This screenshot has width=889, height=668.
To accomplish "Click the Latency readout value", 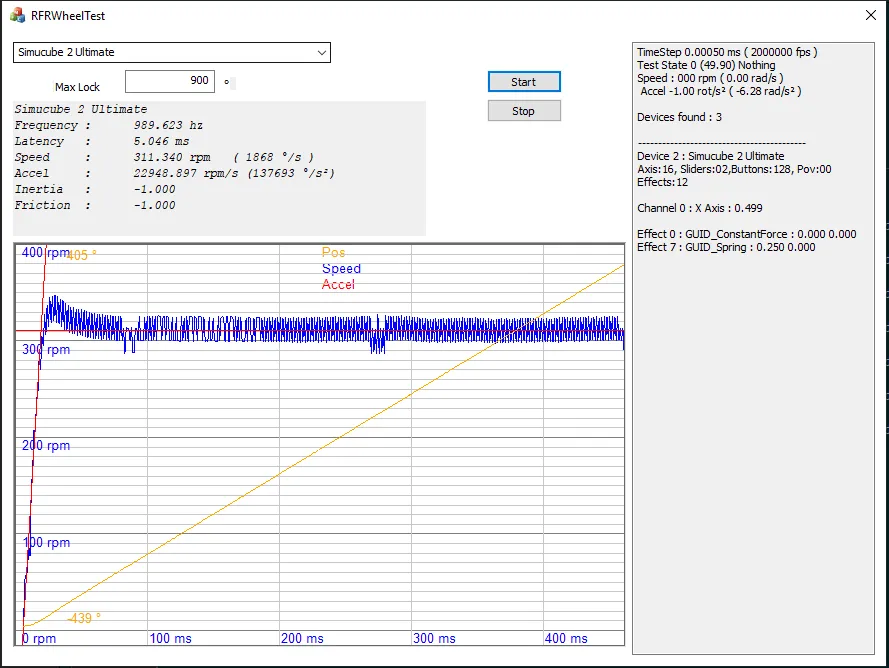I will tap(161, 142).
